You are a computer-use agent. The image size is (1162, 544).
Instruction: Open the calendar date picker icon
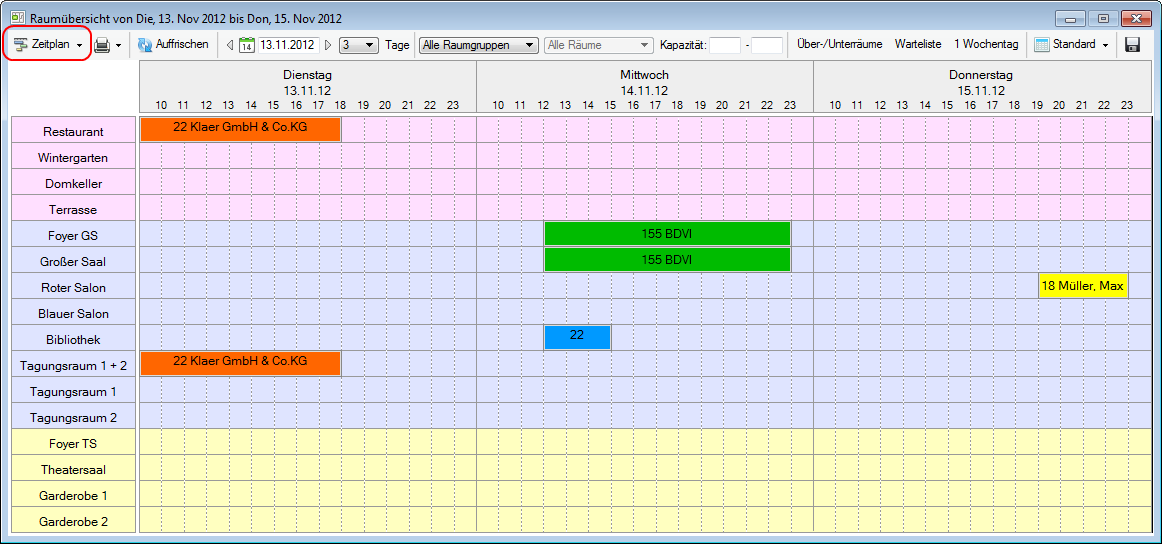point(247,45)
